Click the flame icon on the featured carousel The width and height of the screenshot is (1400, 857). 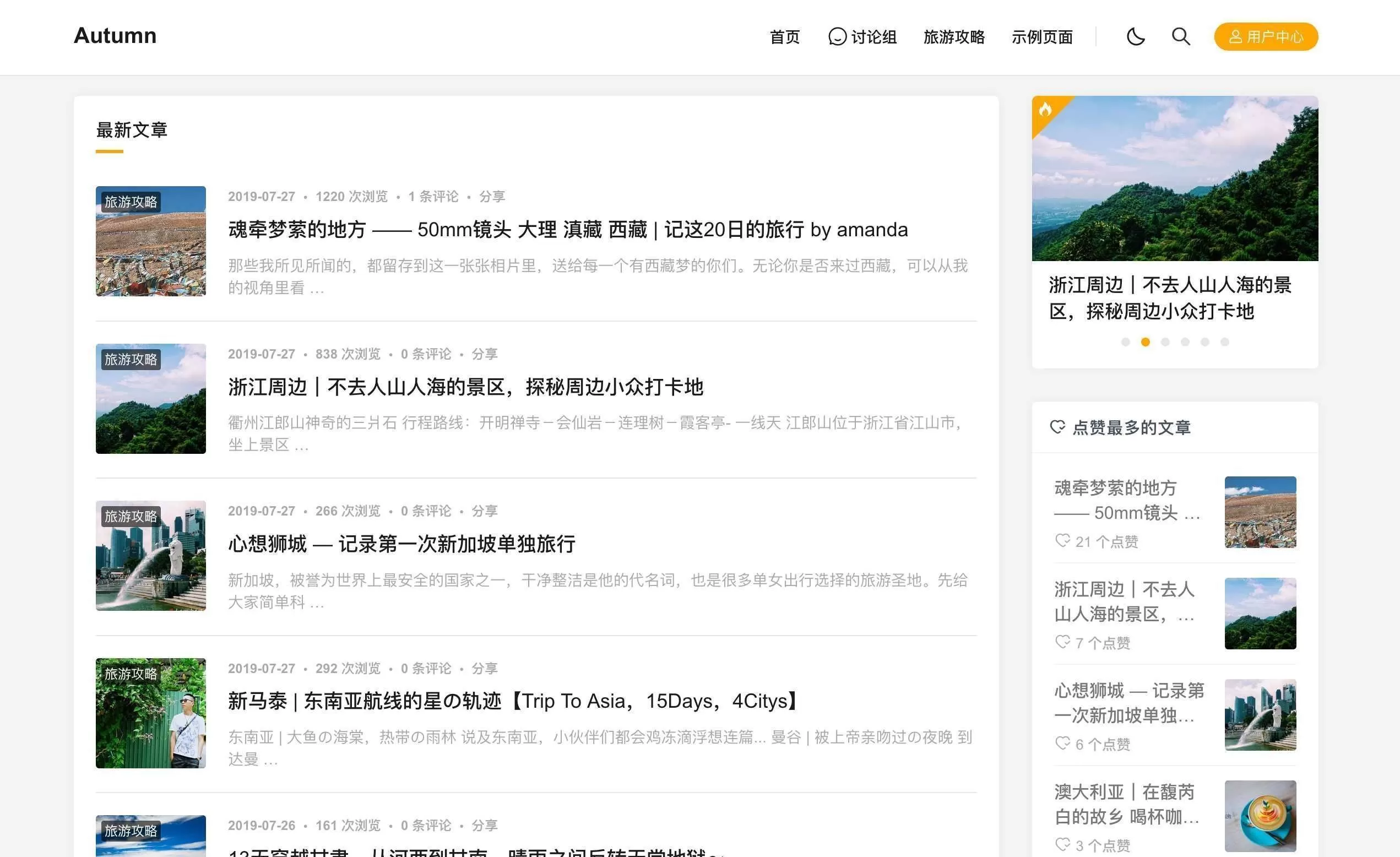(x=1047, y=109)
